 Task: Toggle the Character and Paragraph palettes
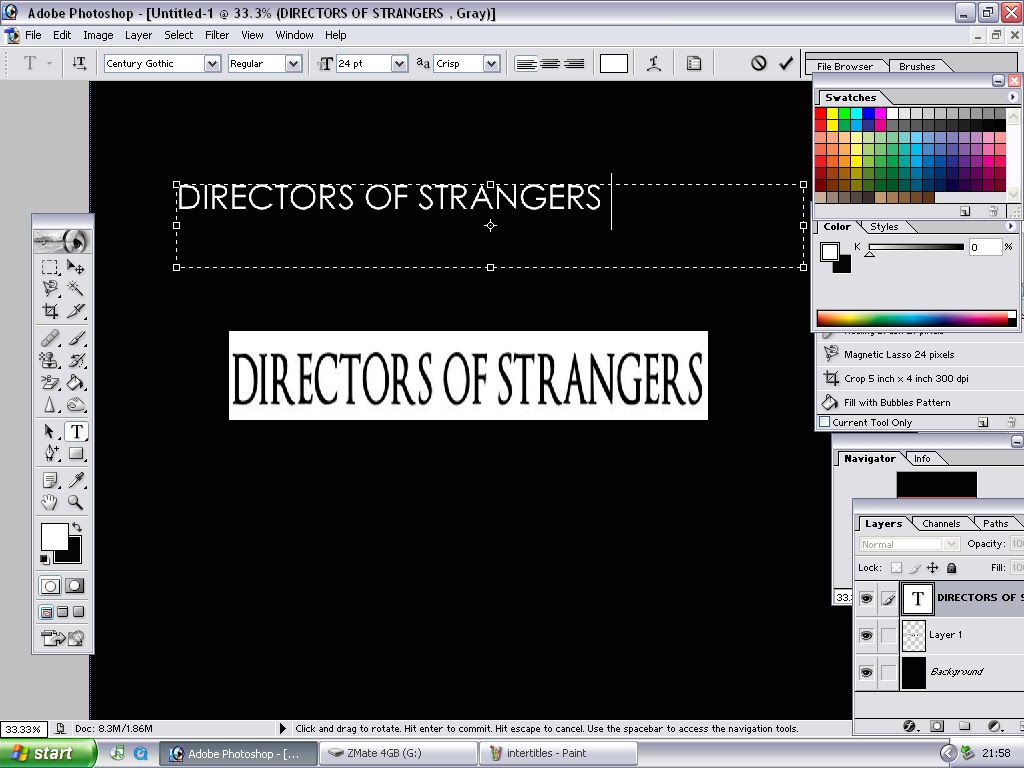coord(694,63)
